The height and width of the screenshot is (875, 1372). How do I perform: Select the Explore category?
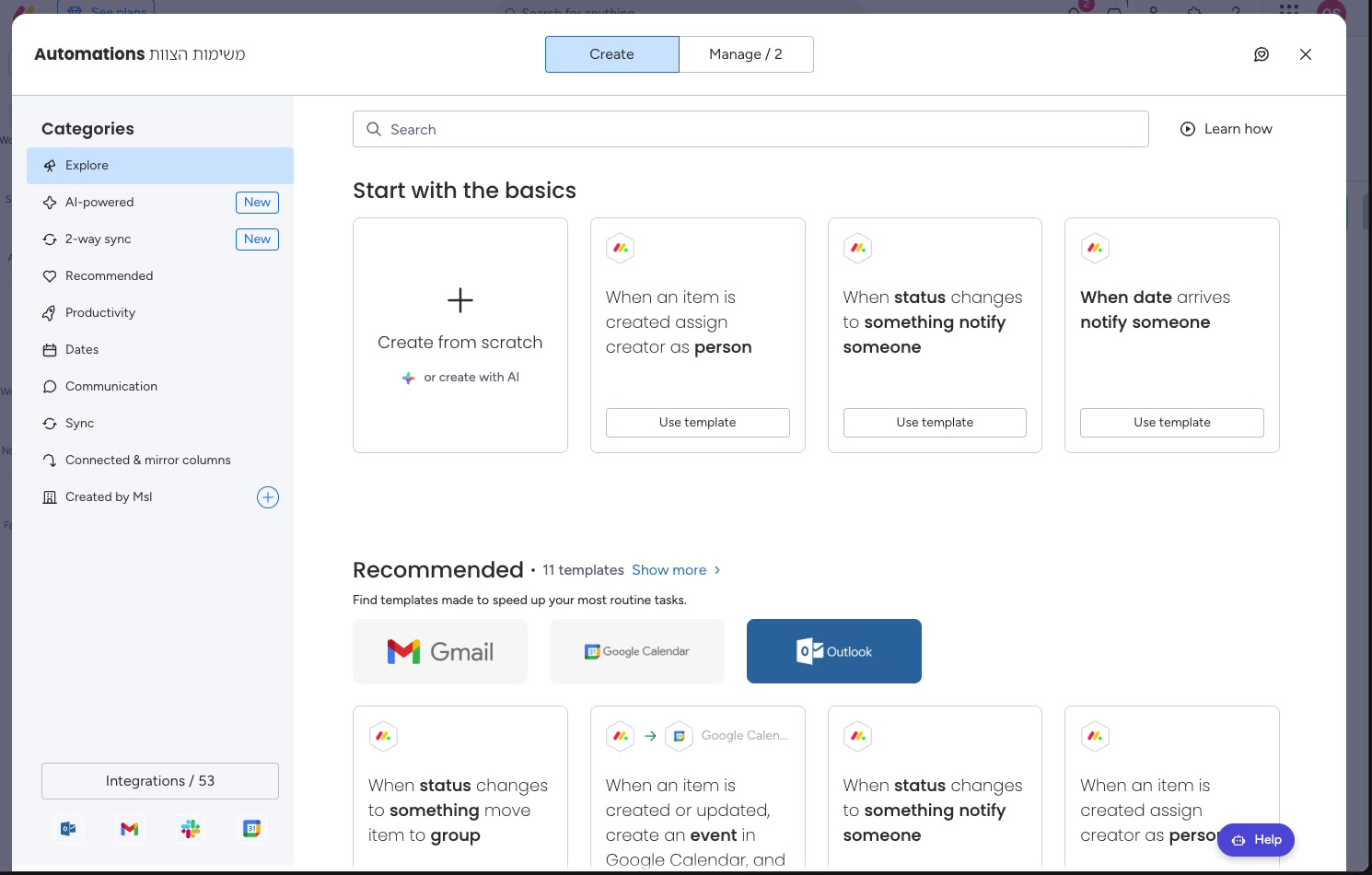pos(160,166)
